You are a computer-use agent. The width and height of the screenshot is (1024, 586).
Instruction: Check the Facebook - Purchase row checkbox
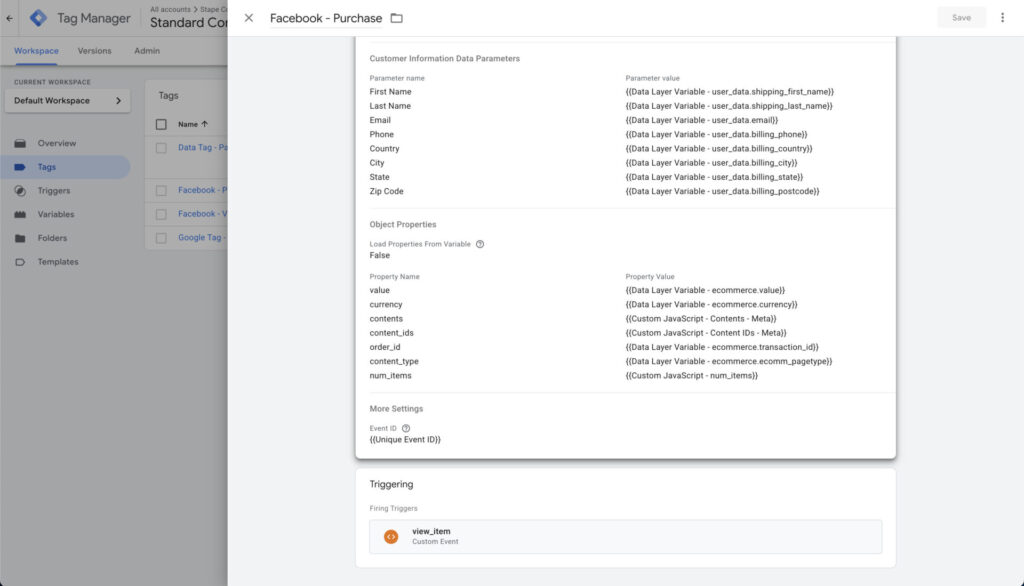pos(161,190)
